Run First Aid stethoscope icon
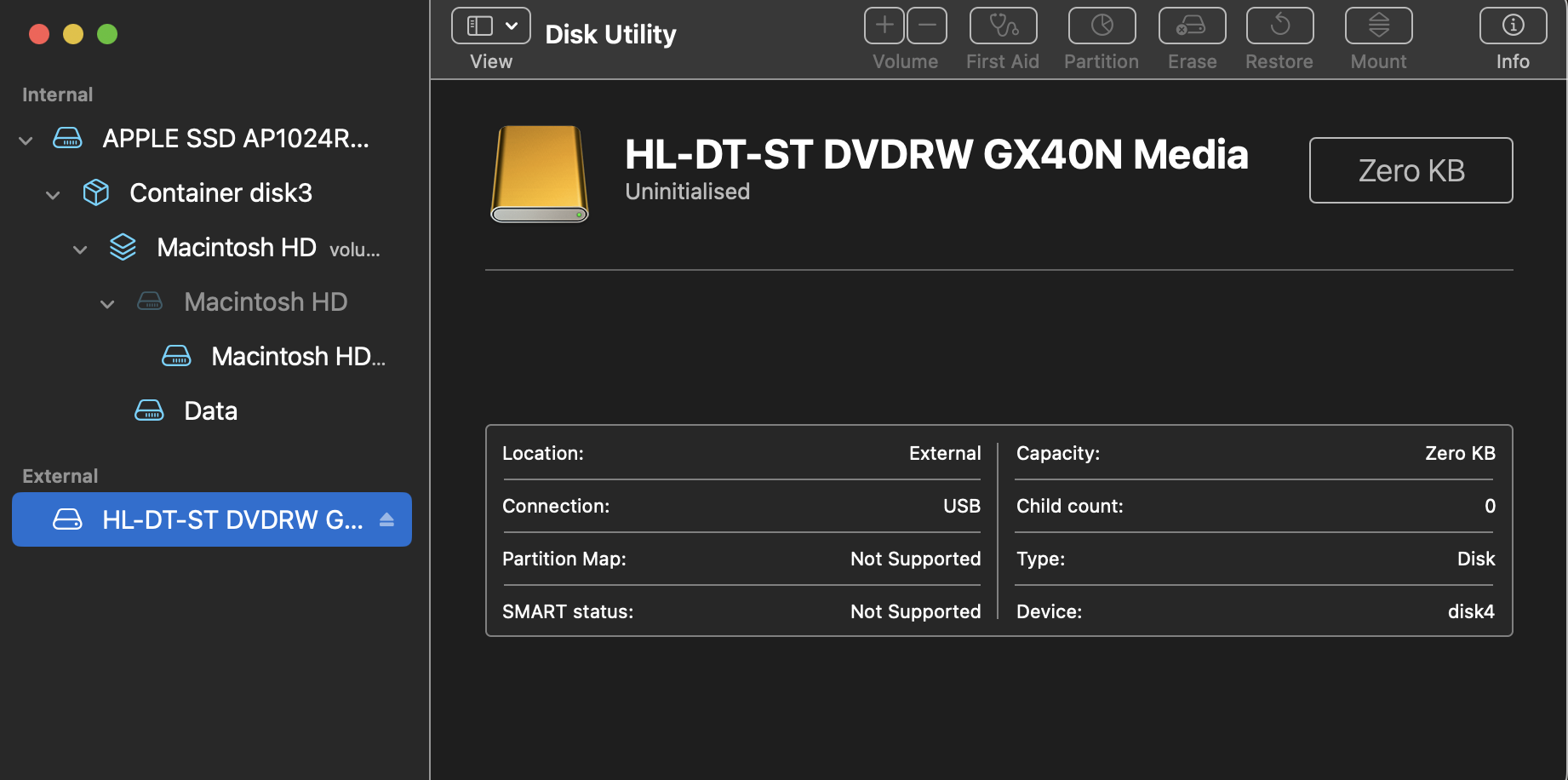The image size is (1568, 780). click(1004, 26)
